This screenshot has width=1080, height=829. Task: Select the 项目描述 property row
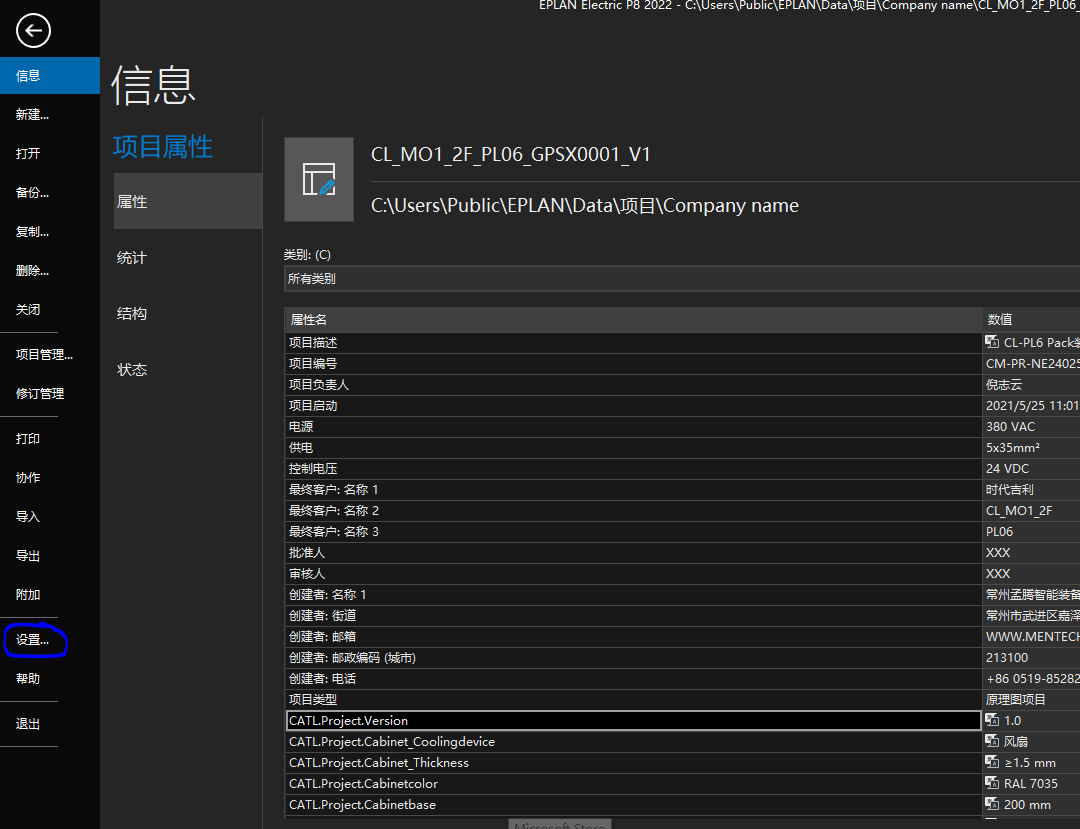pos(634,342)
